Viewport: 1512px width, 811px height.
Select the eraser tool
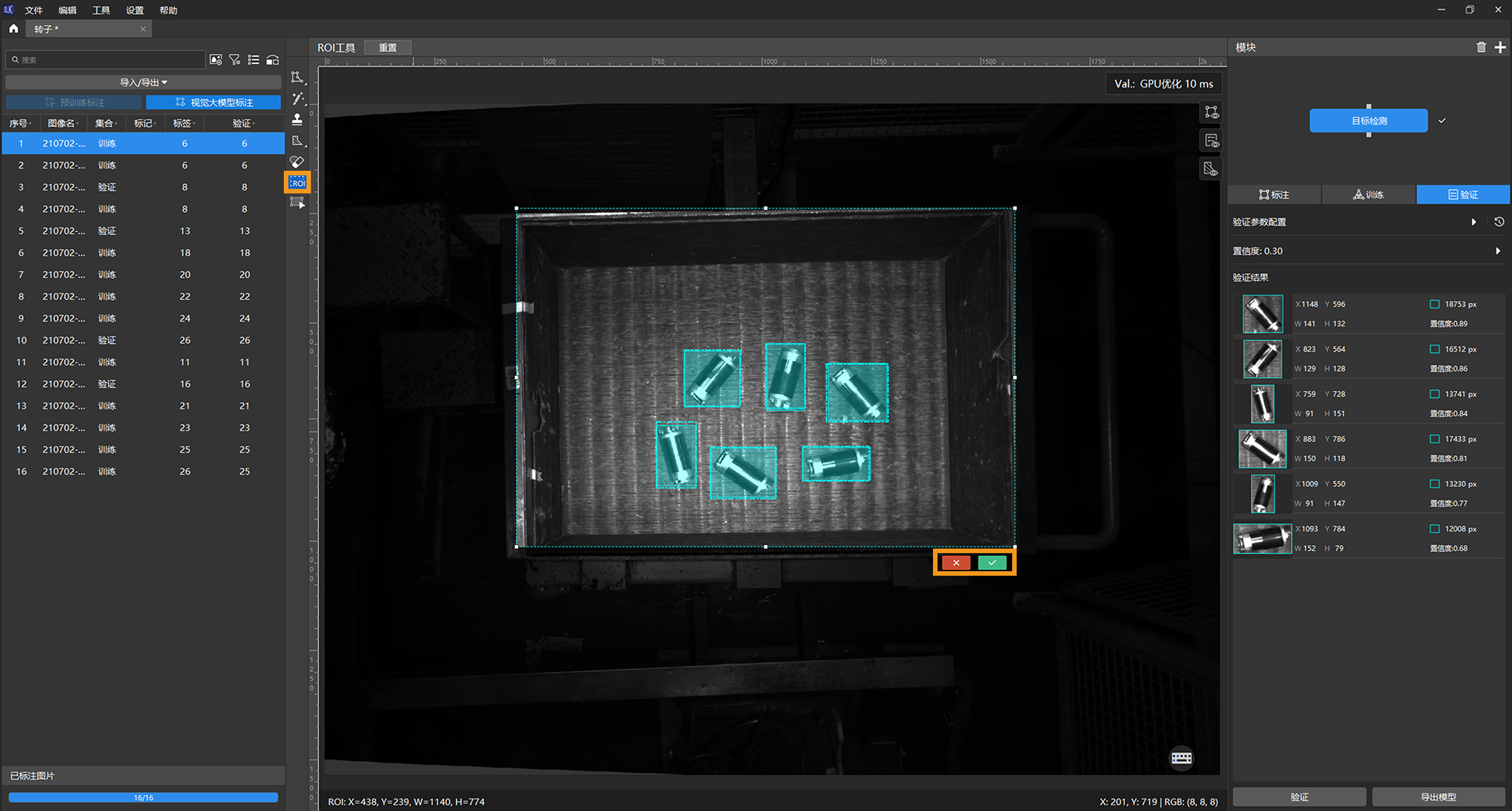(297, 162)
